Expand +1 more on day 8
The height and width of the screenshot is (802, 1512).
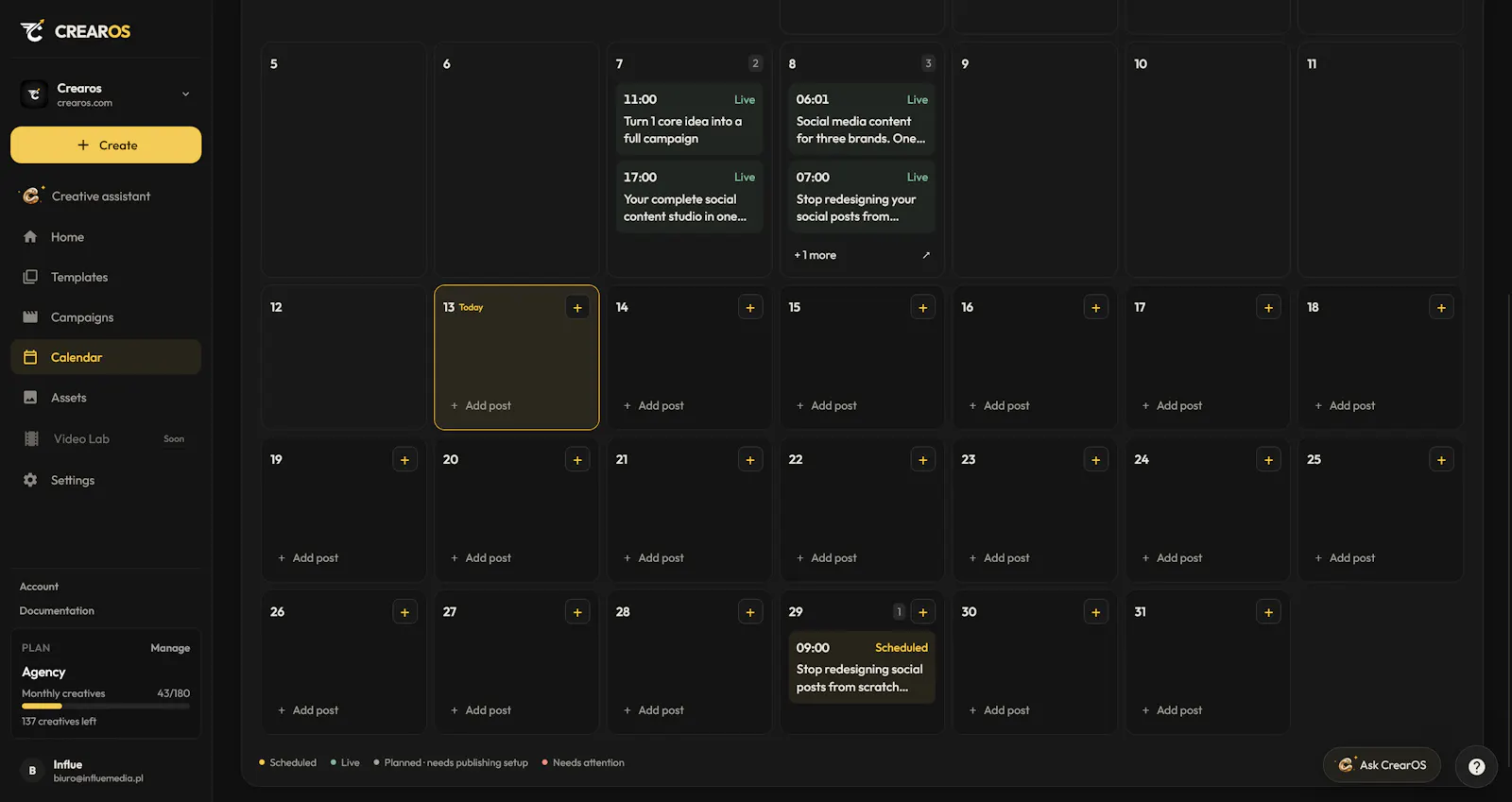coord(815,255)
